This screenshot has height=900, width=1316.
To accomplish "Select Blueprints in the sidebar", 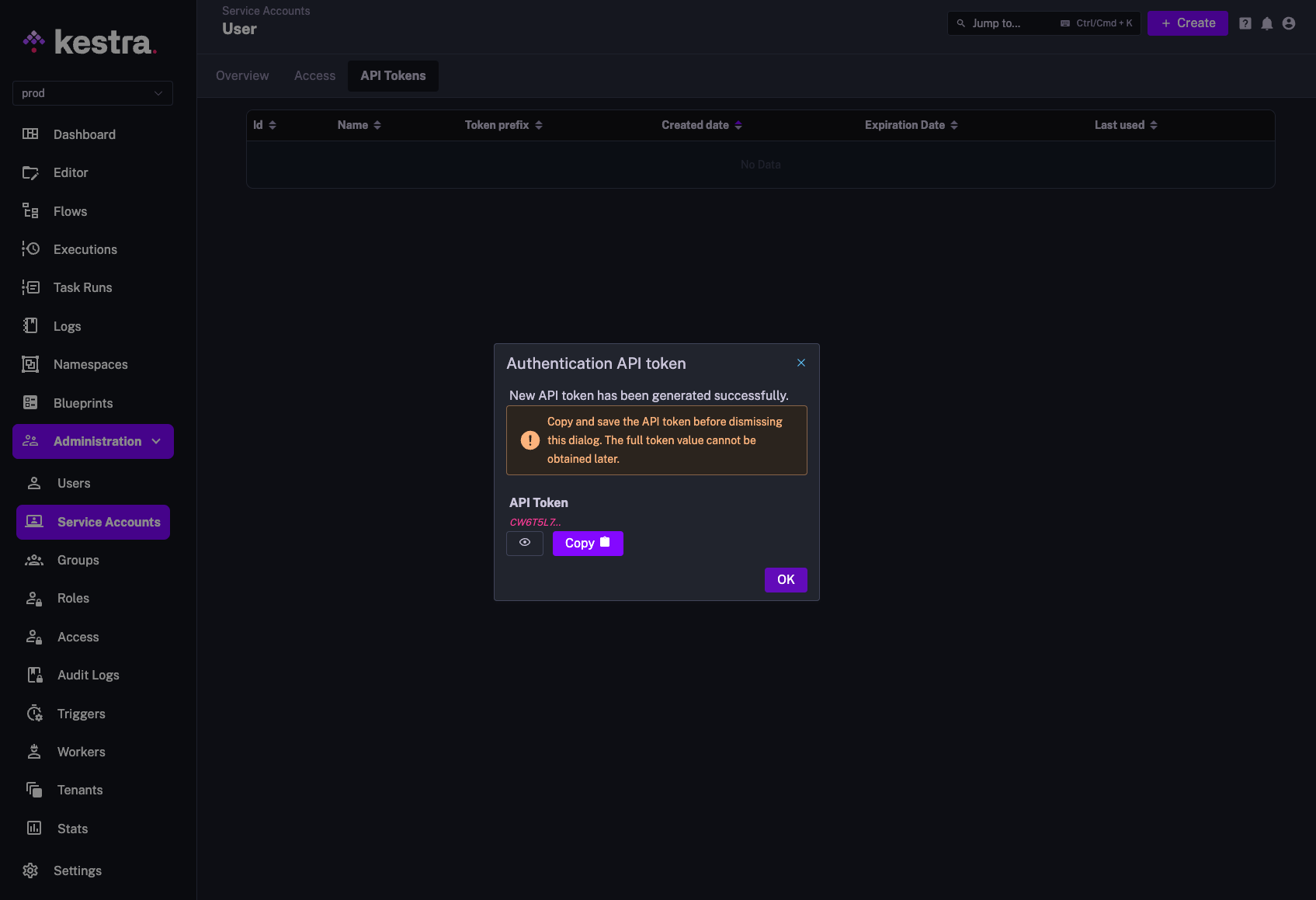I will pyautogui.click(x=82, y=402).
